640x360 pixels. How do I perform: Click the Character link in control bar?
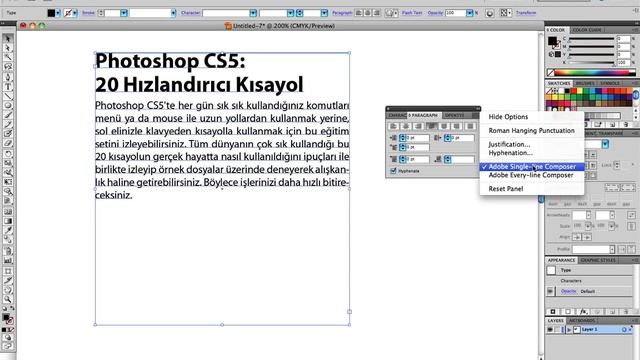190,13
